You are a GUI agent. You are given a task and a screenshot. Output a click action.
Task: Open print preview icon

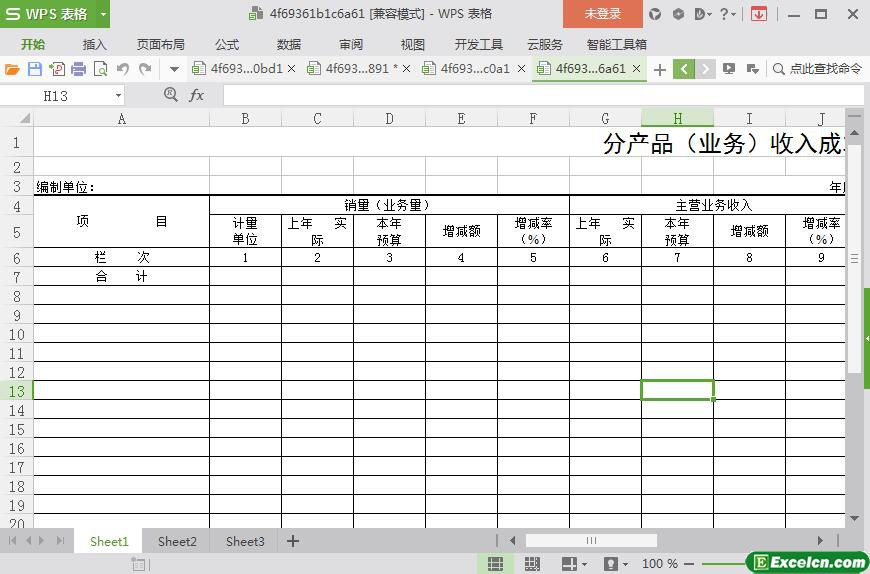(100, 69)
